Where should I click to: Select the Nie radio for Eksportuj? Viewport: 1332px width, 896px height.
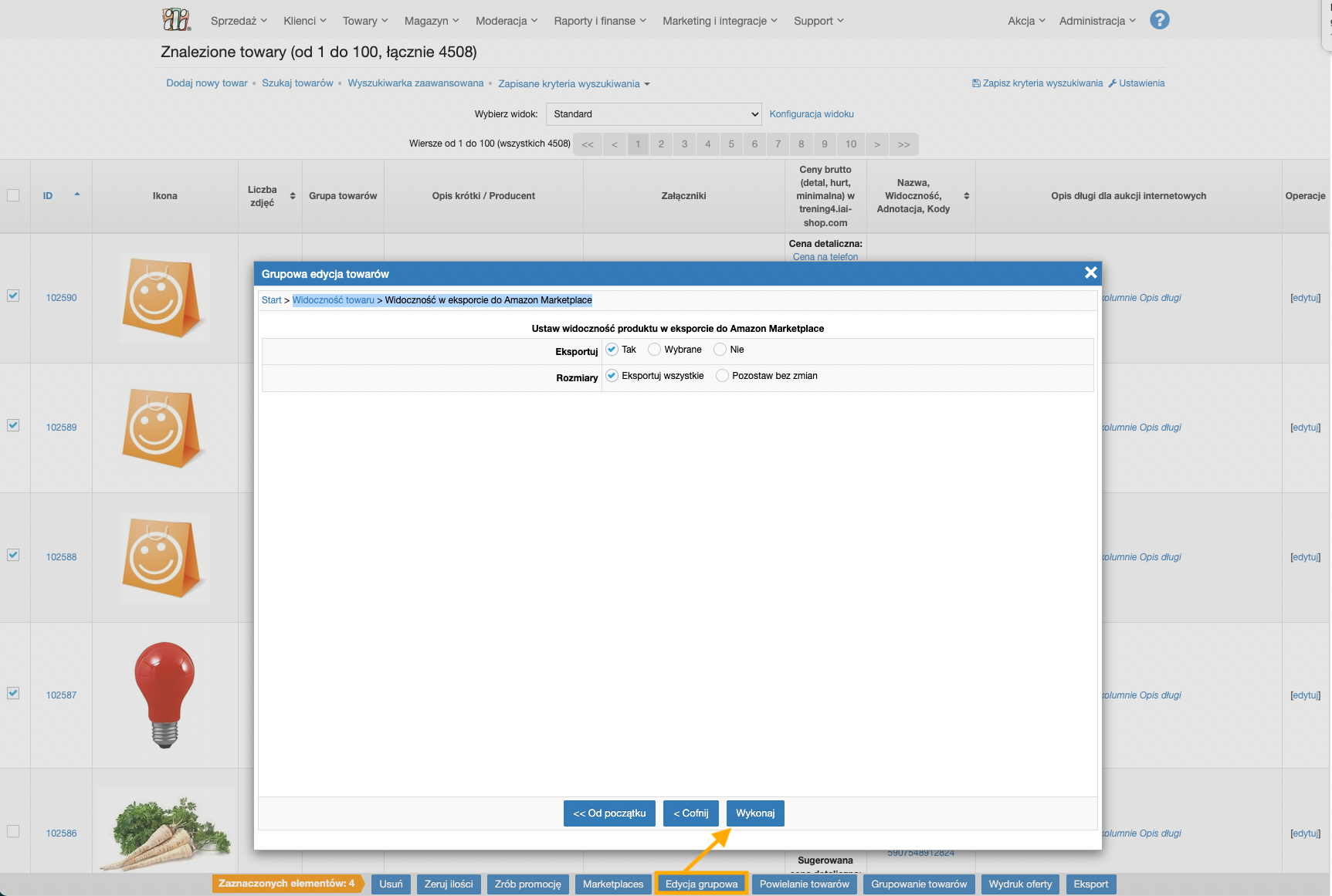[x=720, y=350]
